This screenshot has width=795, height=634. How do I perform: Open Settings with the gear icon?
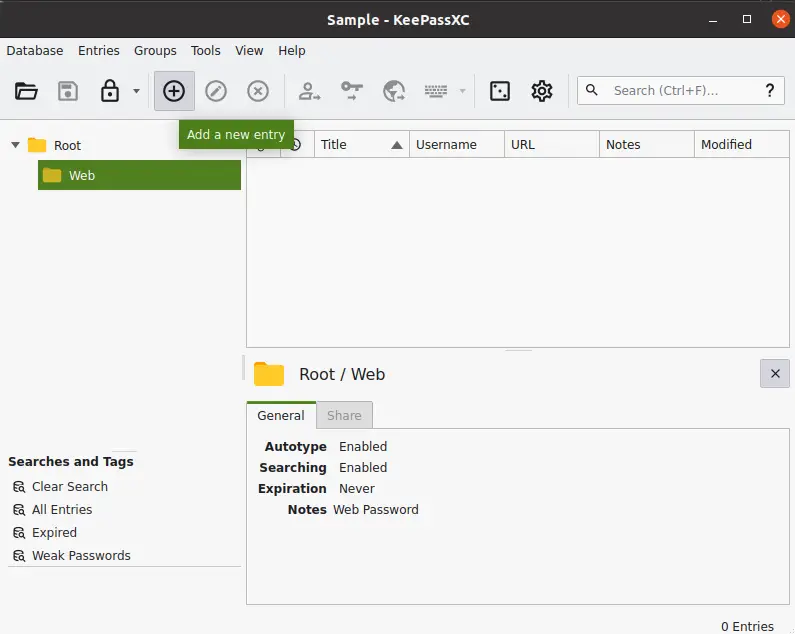coord(542,91)
